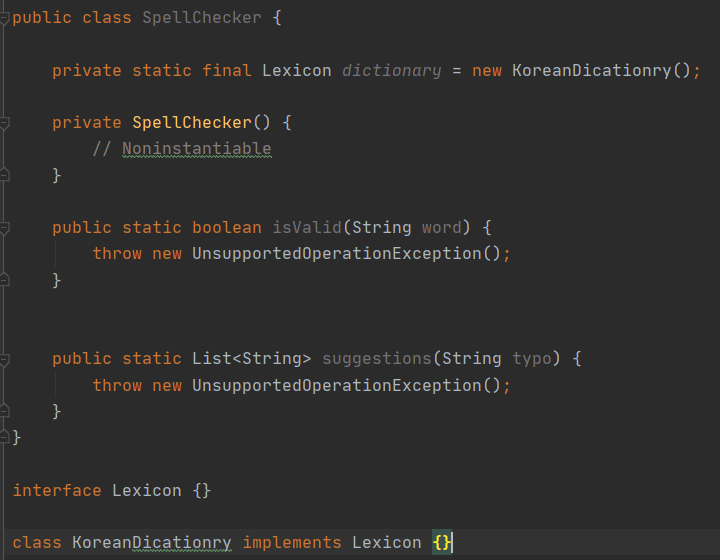Viewport: 720px width, 560px height.
Task: Click the throw keyword inside isValid
Action: tap(117, 253)
